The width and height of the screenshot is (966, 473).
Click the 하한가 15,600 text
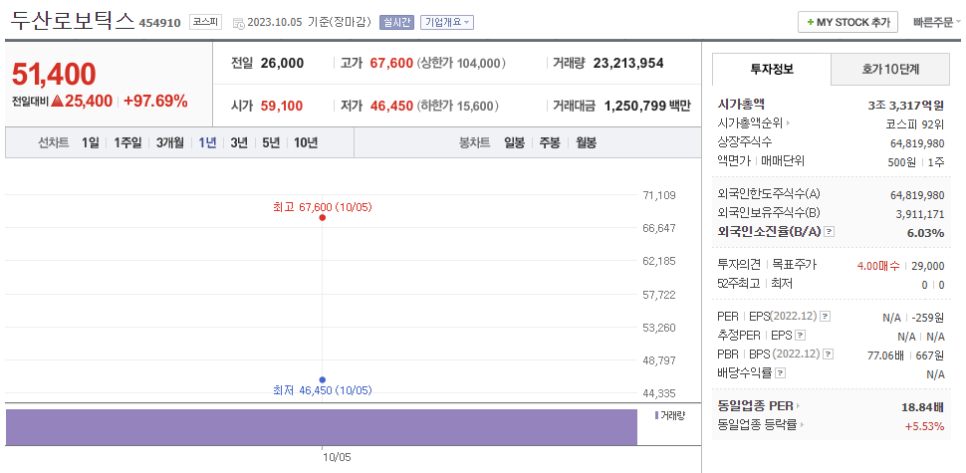[458, 106]
